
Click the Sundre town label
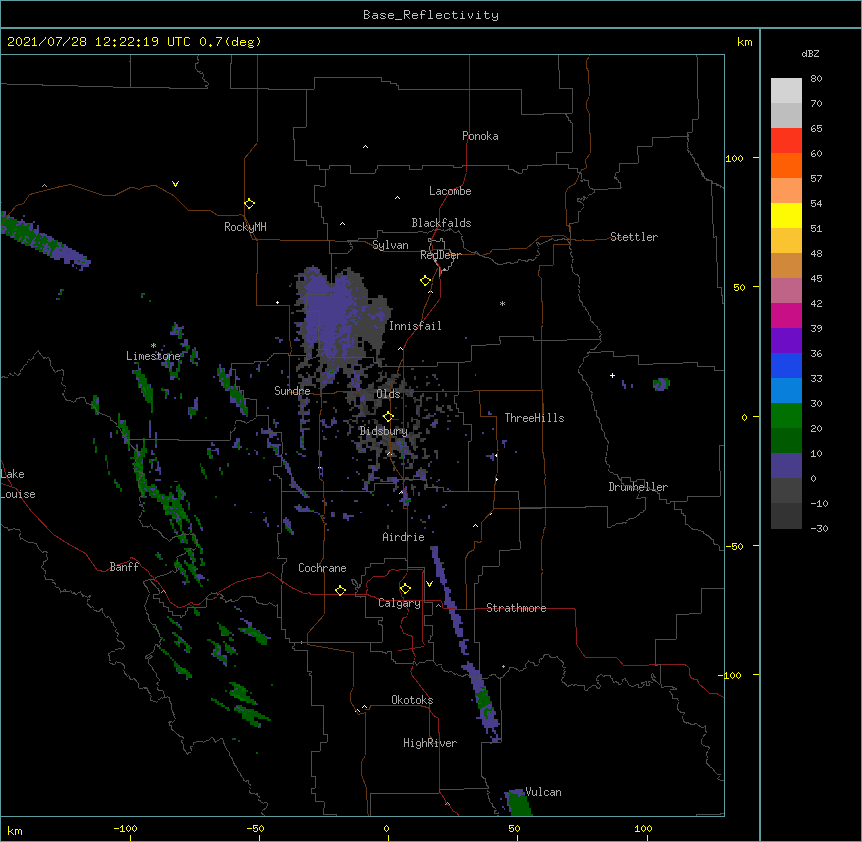292,391
